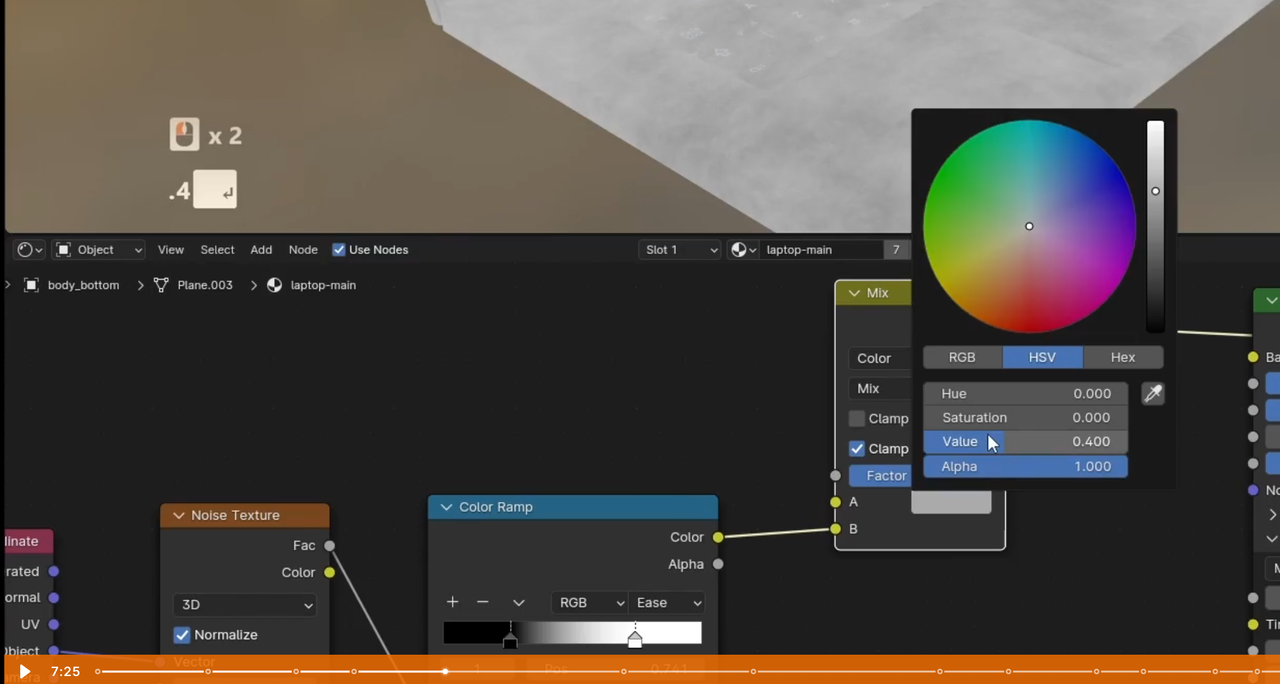The width and height of the screenshot is (1280, 684).
Task: Enable the unchecked Clamp checkbox in Mix node
Action: pos(857,419)
